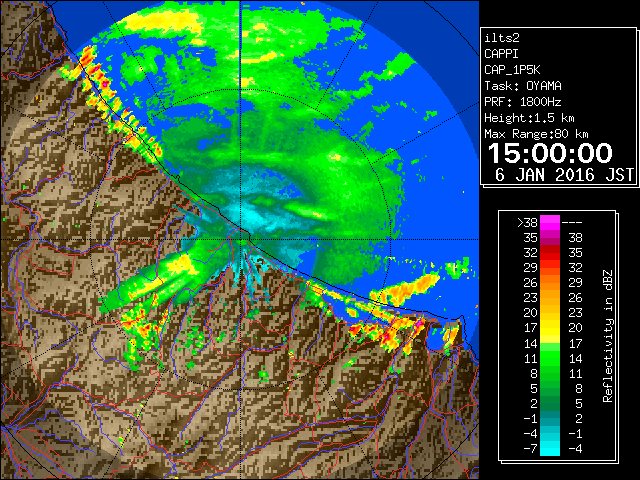Pick the cyan swatch next to -7
The height and width of the screenshot is (480, 640).
point(550,448)
